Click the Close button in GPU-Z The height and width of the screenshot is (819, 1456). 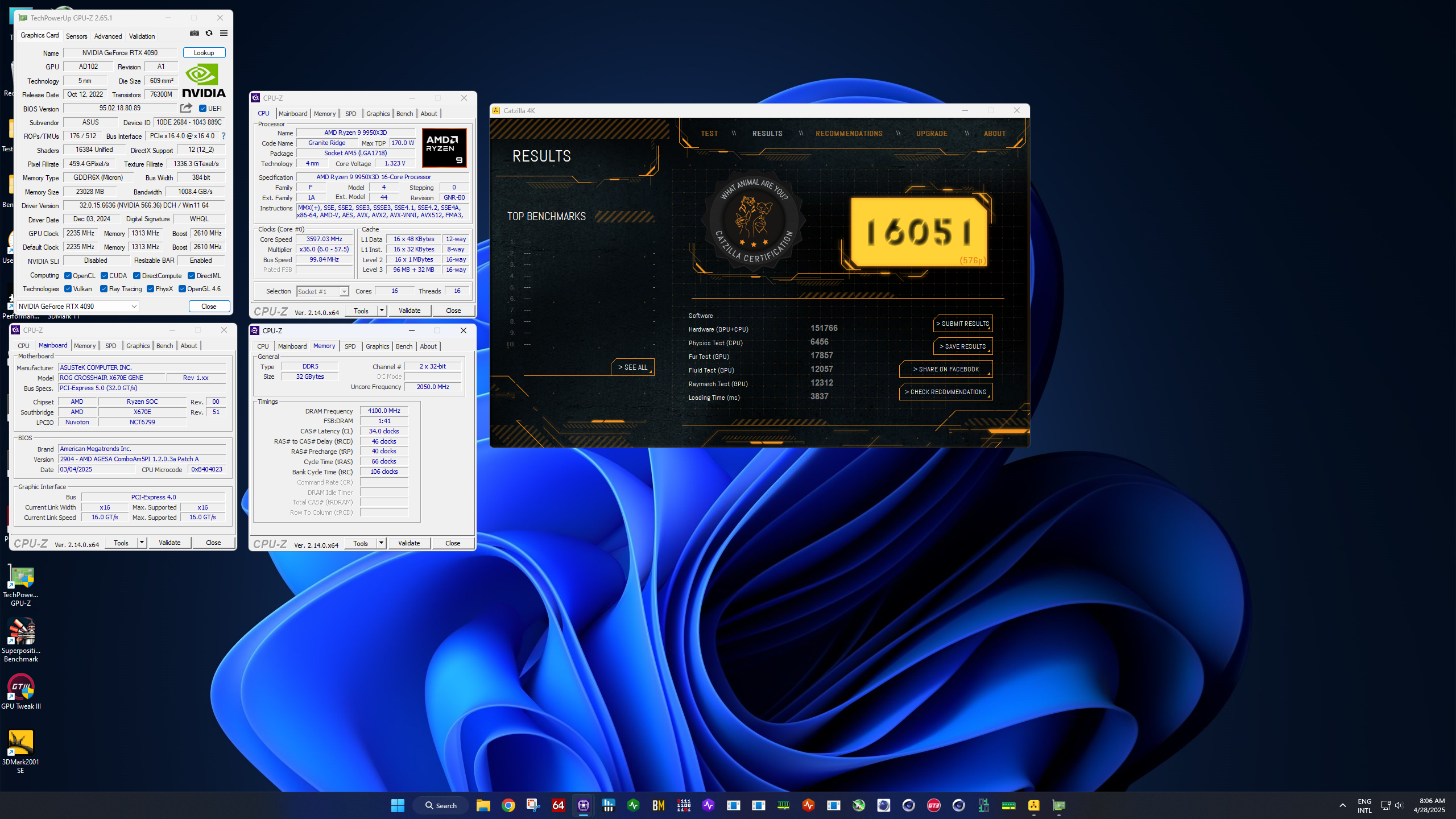[209, 307]
